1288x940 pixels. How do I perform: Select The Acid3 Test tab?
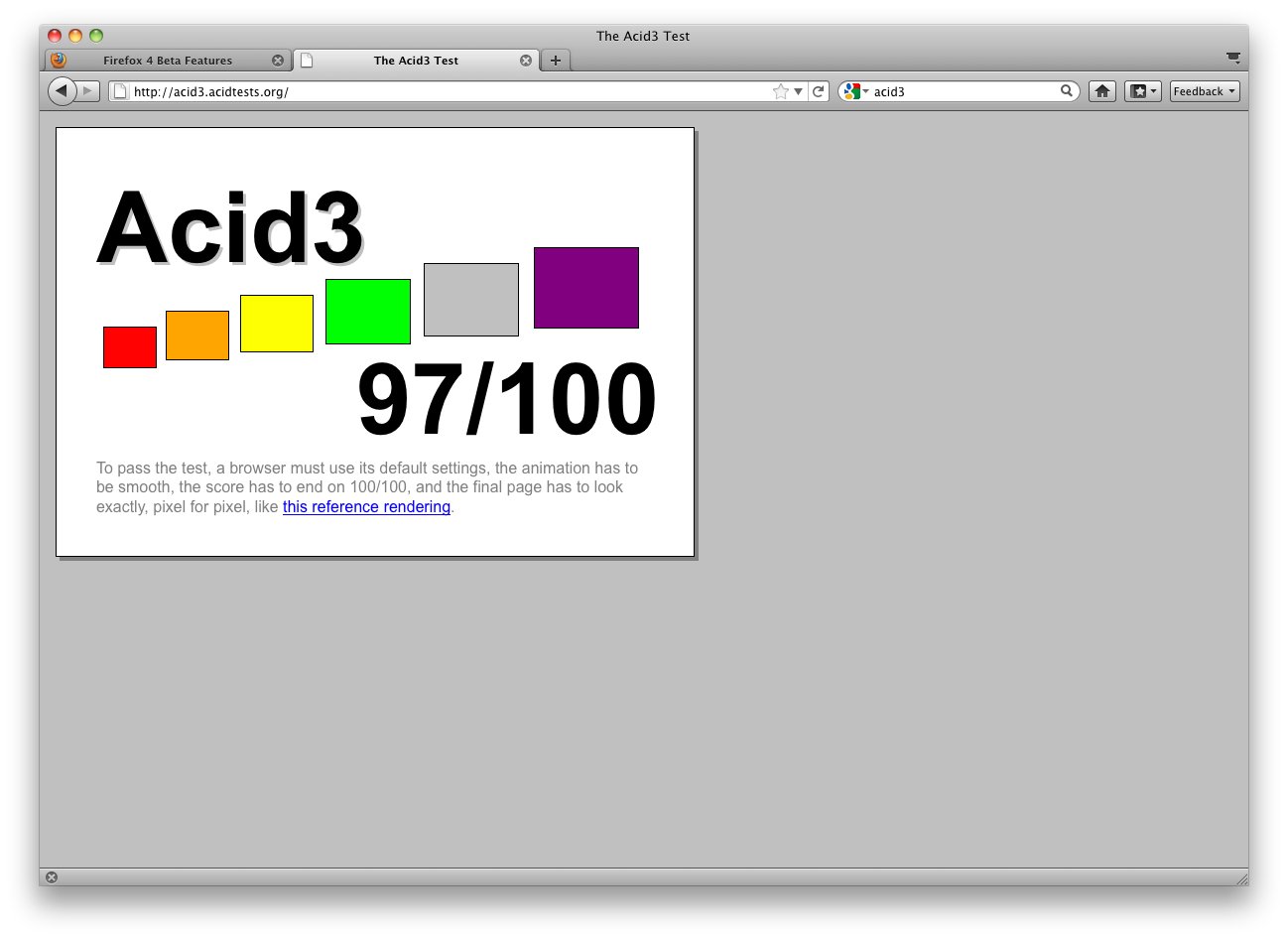(416, 61)
